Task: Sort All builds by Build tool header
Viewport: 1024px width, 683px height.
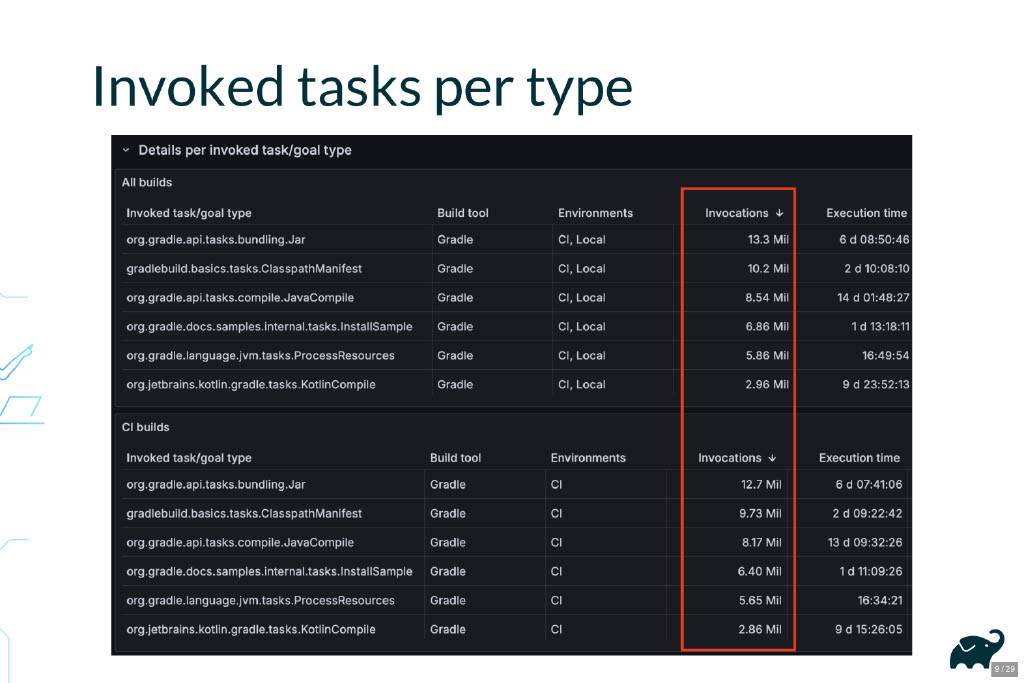Action: click(463, 213)
